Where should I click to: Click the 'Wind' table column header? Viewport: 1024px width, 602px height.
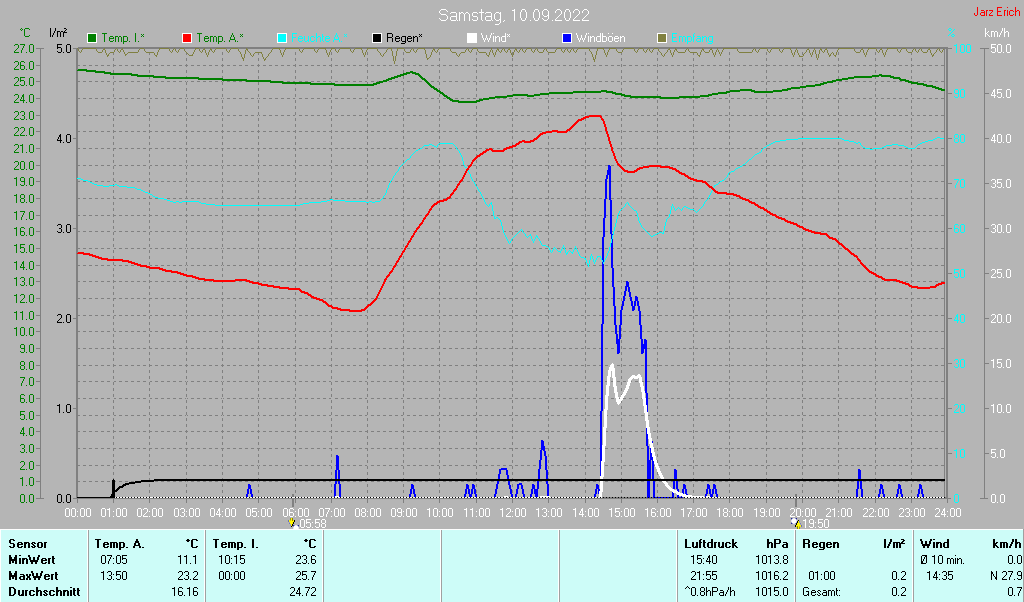(x=935, y=544)
